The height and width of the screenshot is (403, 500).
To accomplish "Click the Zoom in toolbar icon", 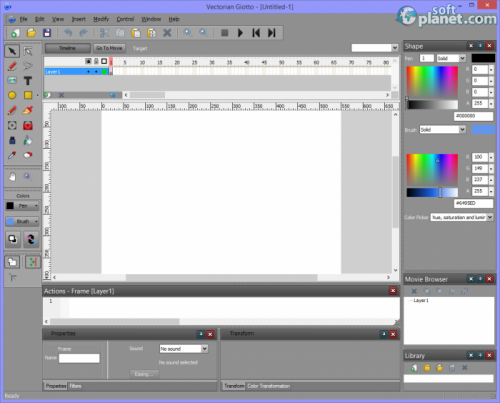I will tap(188, 33).
